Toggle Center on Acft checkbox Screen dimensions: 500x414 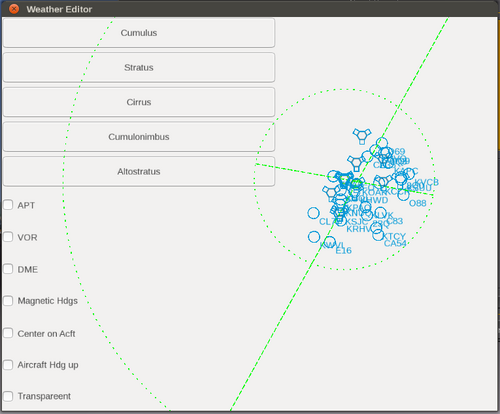tap(8, 333)
